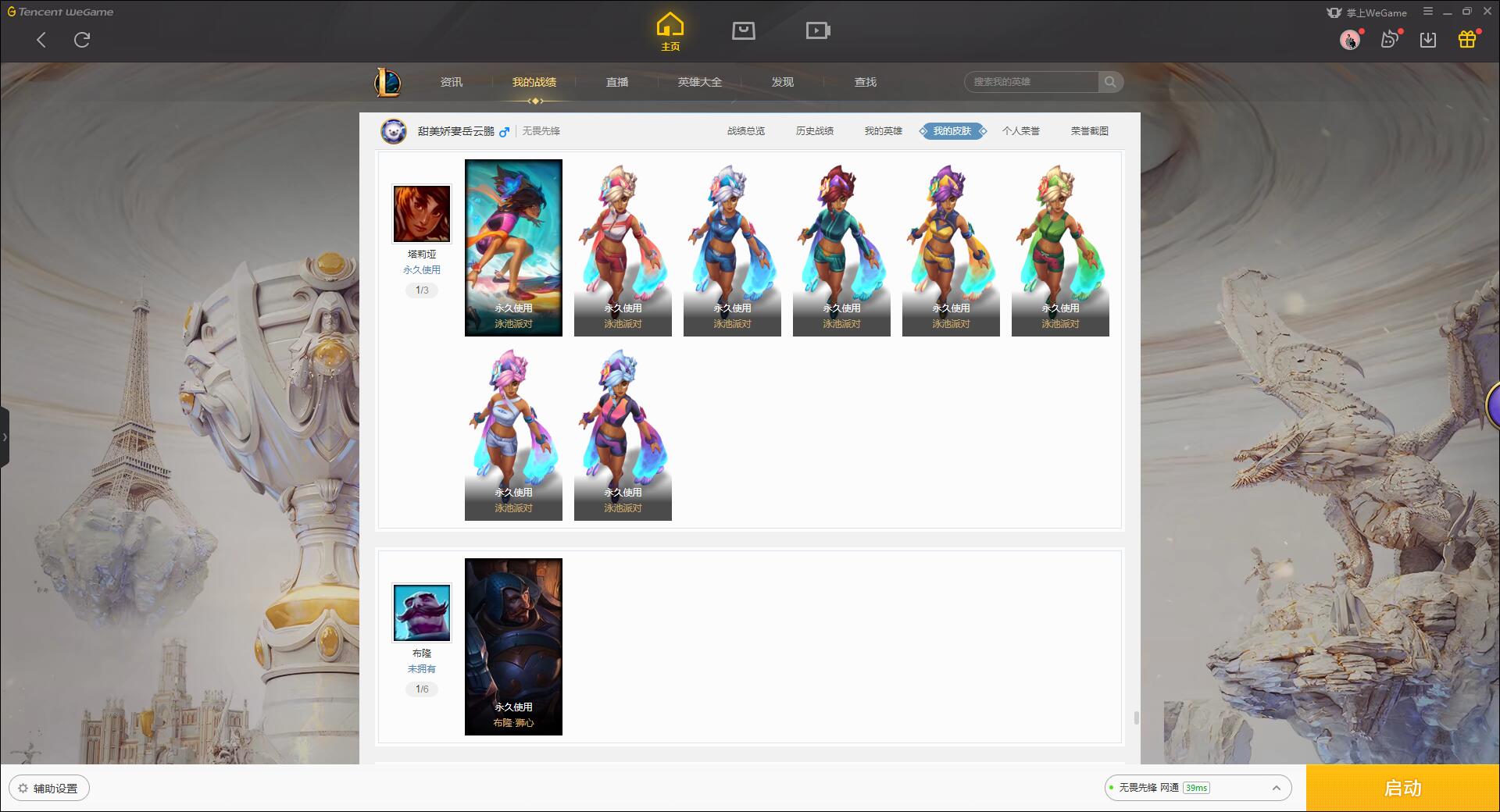
Task: Open the 查找 tab
Action: click(866, 82)
